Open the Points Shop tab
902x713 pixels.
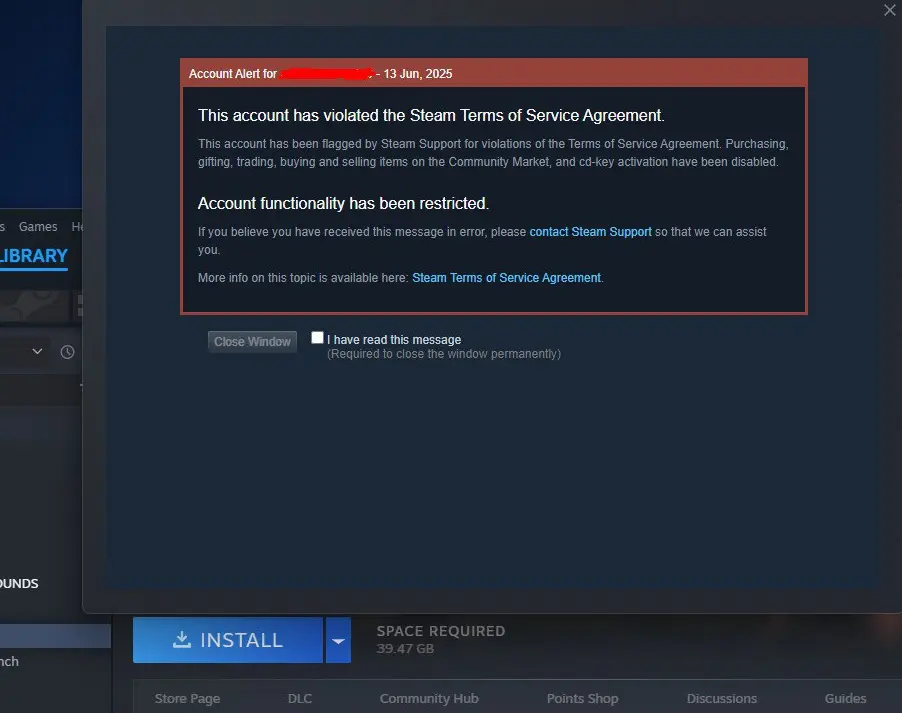tap(582, 699)
